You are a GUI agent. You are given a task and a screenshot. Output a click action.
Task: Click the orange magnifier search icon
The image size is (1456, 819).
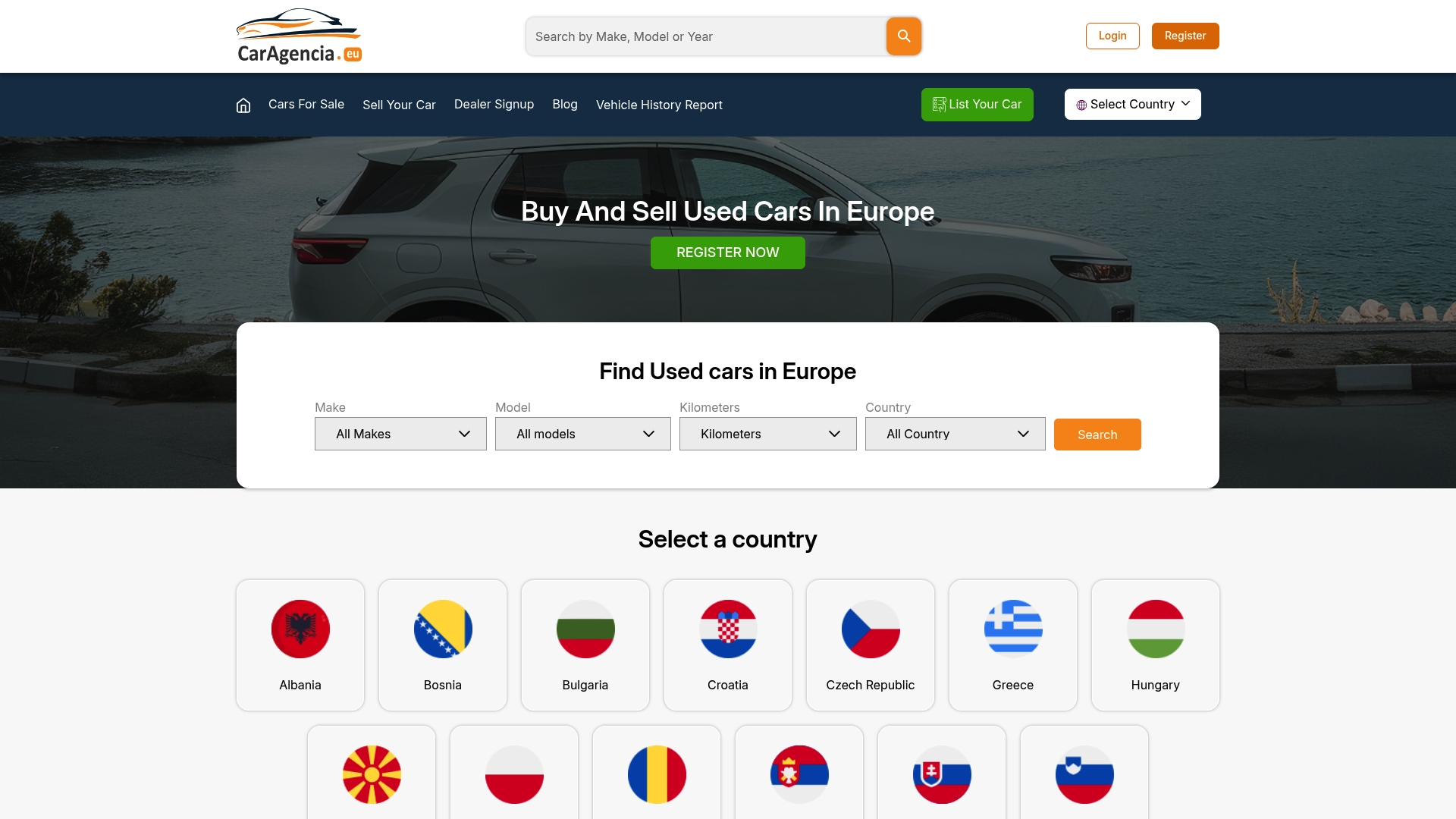904,36
